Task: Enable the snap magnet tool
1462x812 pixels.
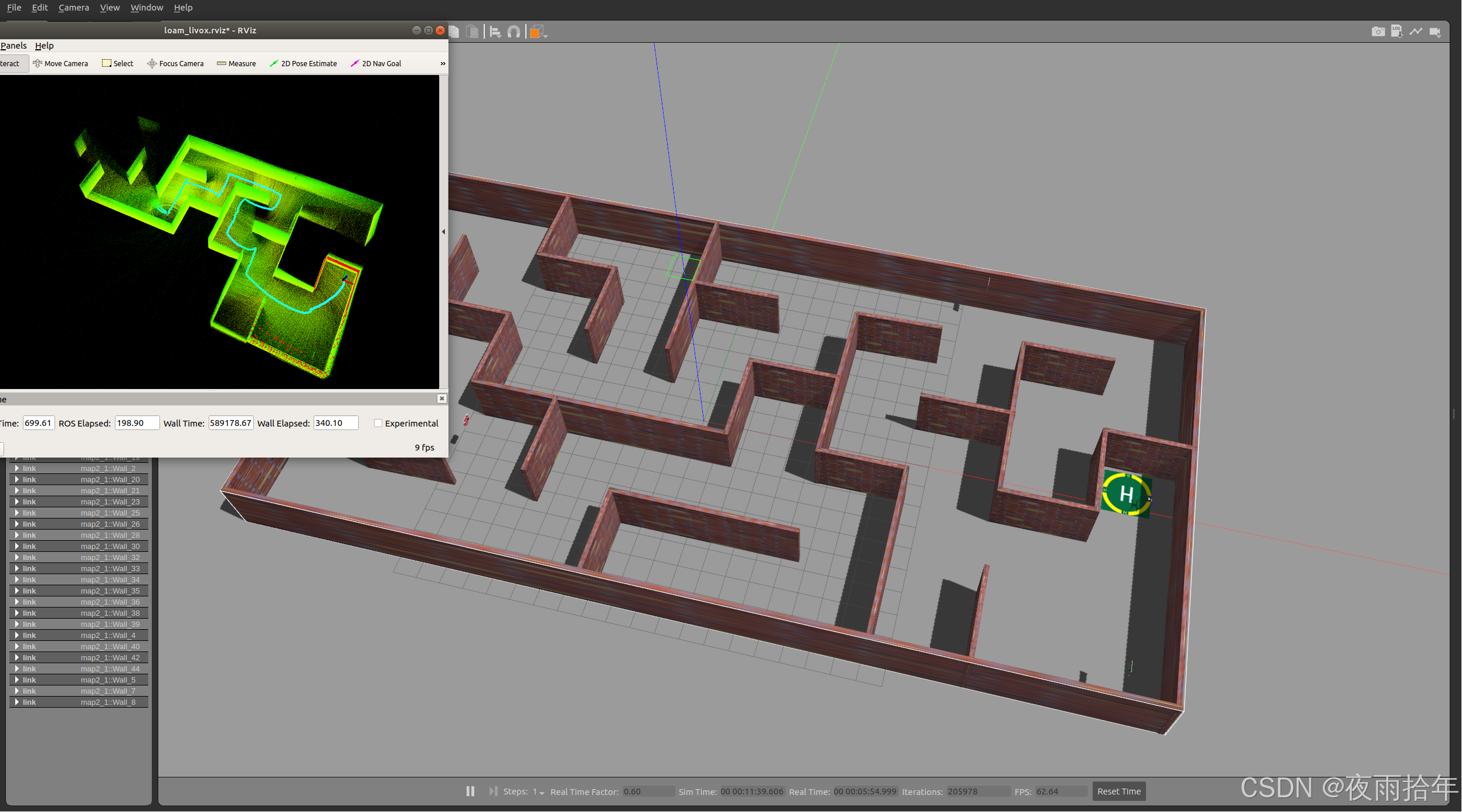Action: coord(514,32)
